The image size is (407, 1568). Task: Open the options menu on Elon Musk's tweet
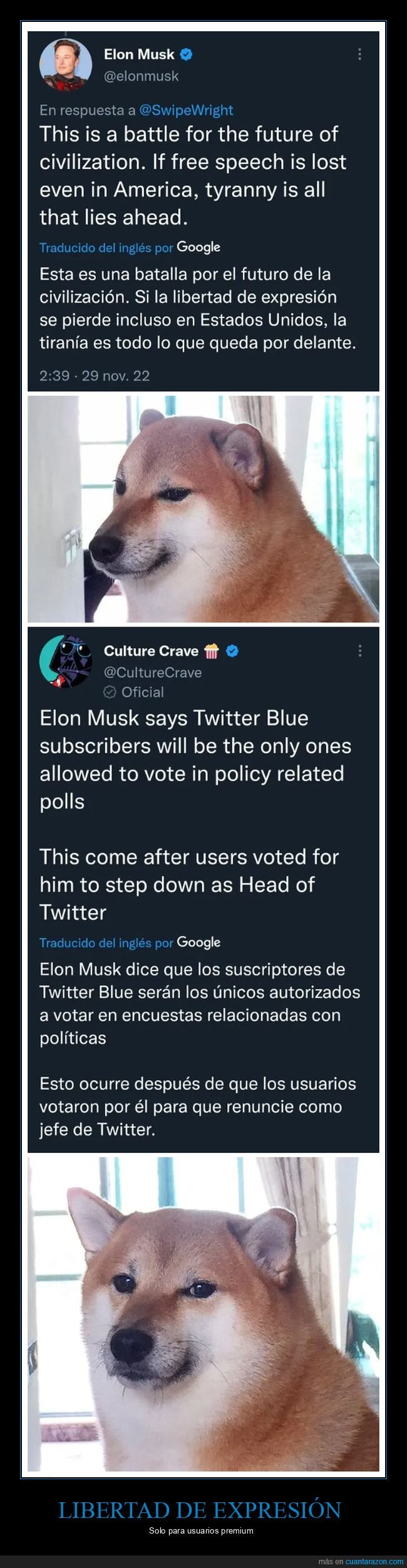click(x=360, y=54)
